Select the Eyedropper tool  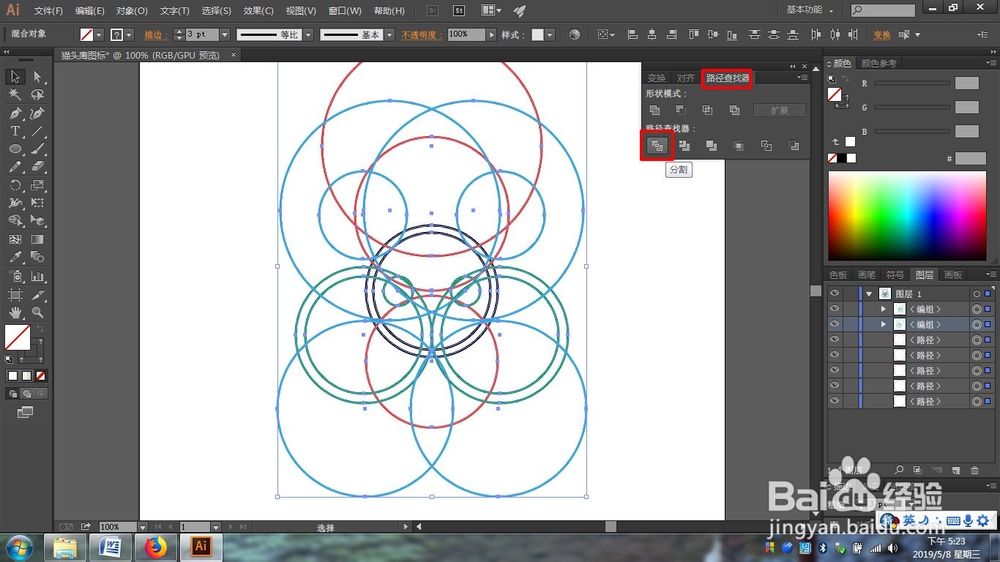[15, 257]
